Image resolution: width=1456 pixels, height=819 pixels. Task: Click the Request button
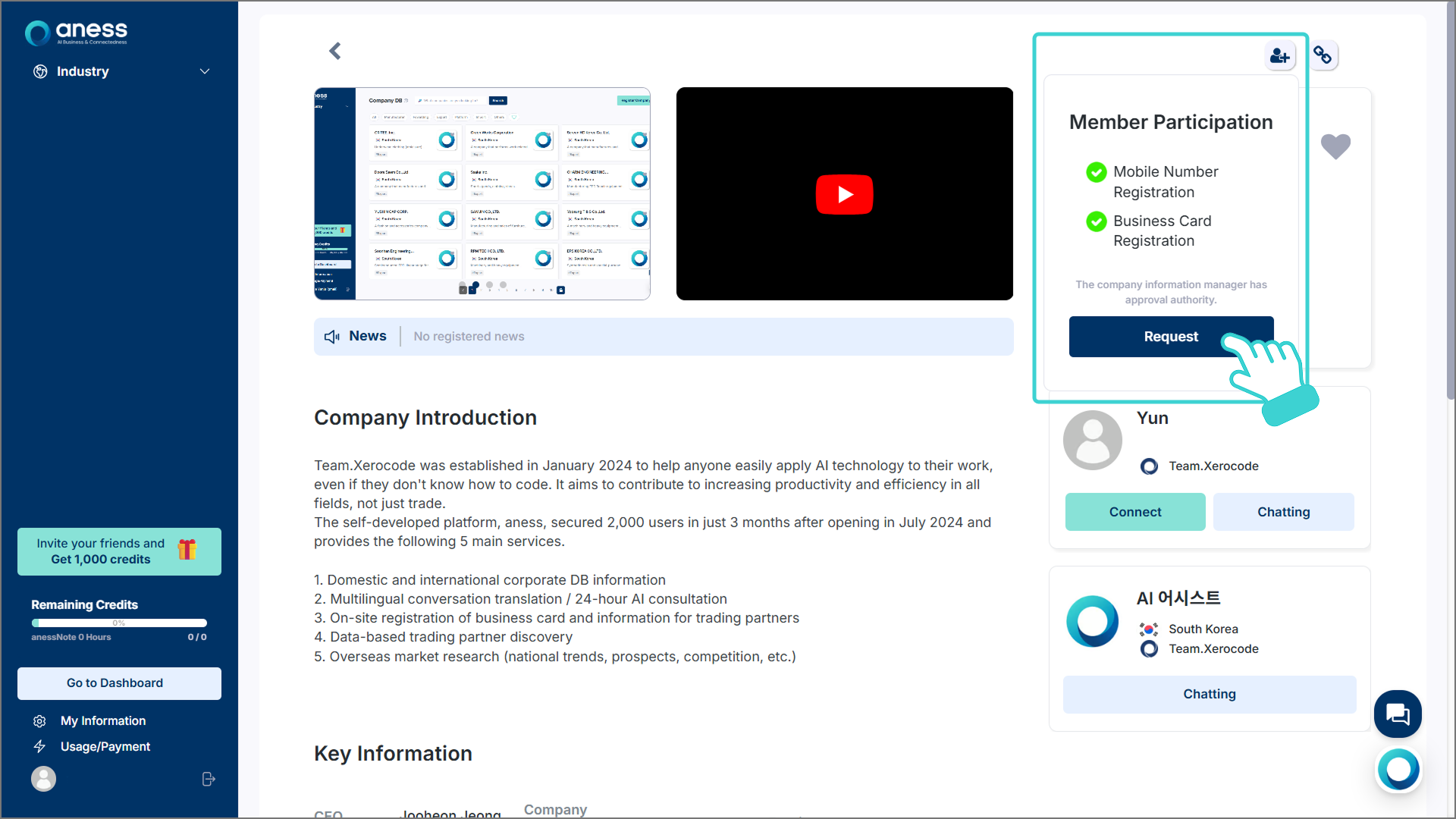pos(1170,337)
